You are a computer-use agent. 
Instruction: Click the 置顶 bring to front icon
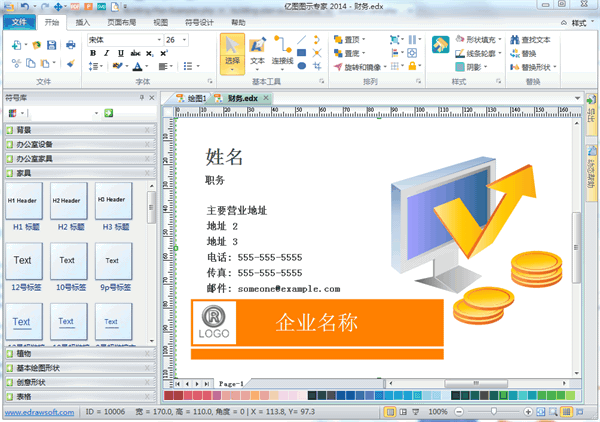[x=338, y=39]
